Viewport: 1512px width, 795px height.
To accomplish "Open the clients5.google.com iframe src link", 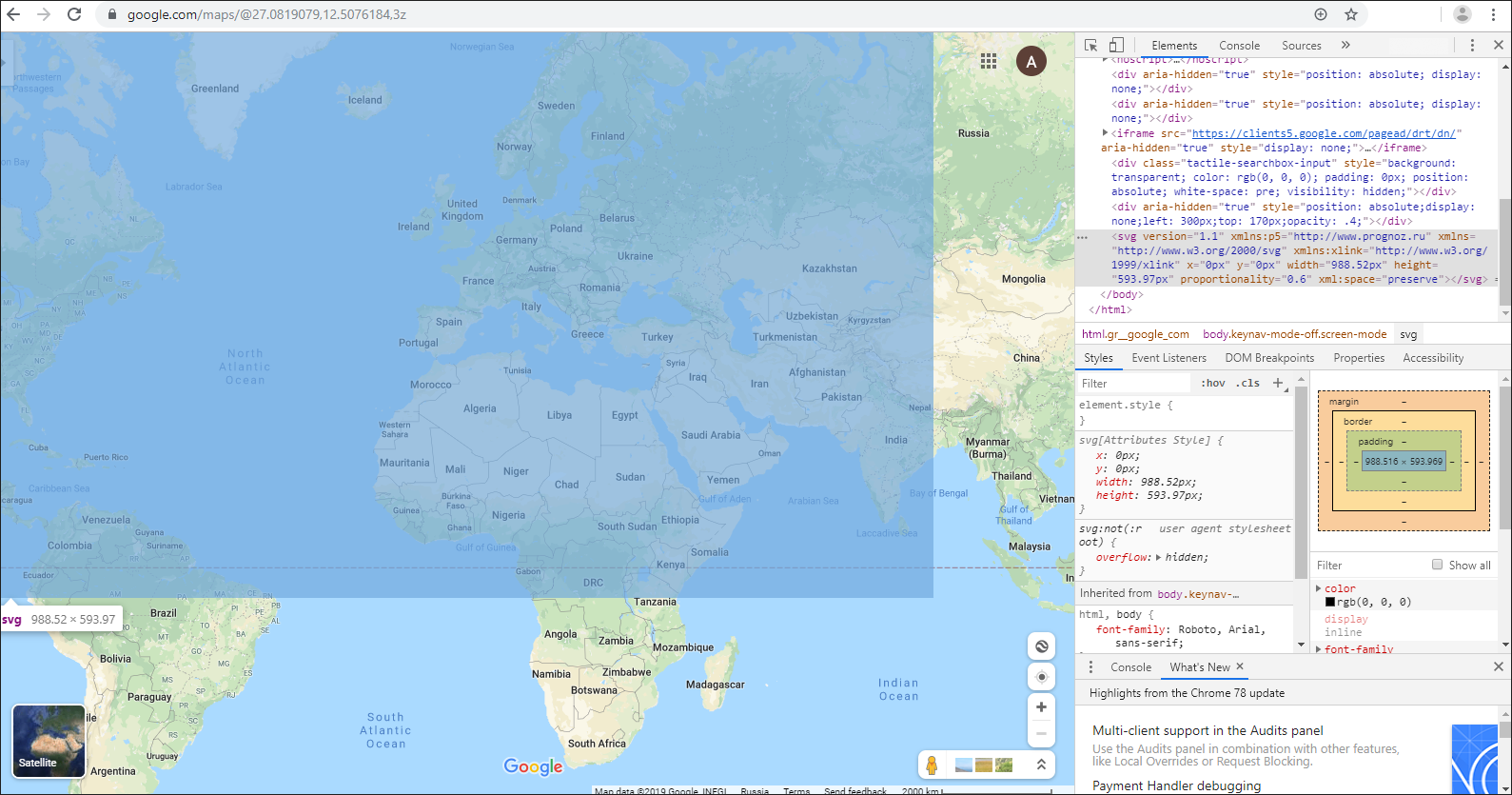I will click(x=1326, y=133).
